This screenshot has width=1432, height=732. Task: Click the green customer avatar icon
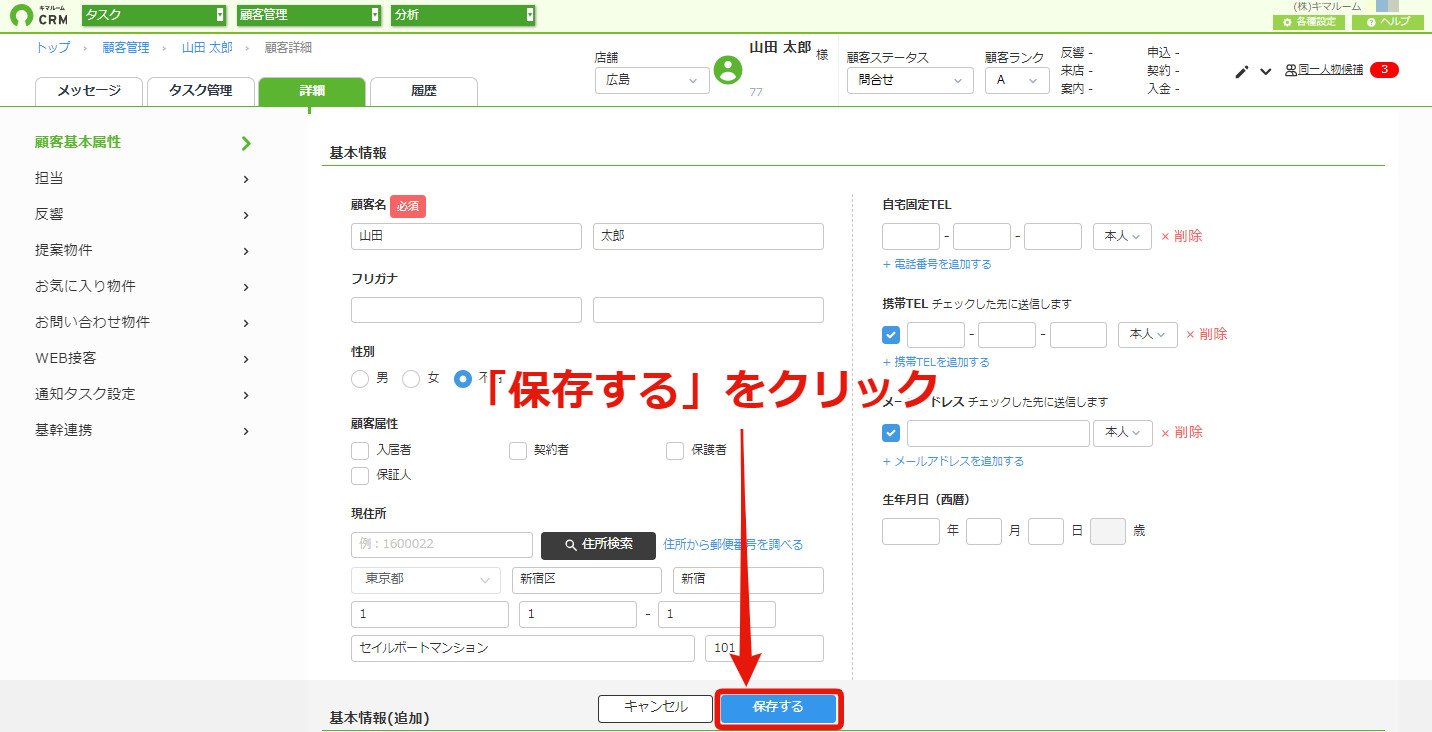click(728, 70)
